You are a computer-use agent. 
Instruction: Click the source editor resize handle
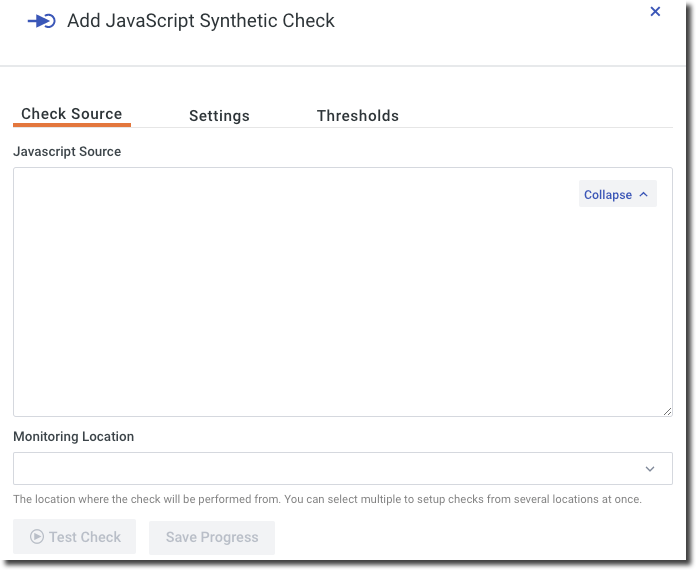(x=667, y=411)
